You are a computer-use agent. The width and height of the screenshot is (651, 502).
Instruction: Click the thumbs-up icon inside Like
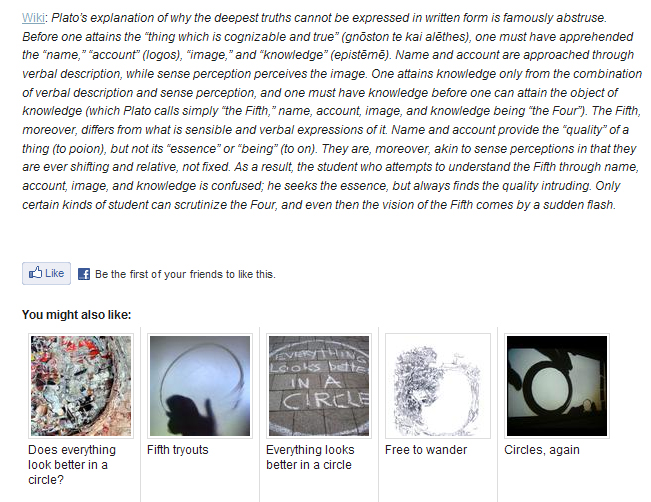point(35,272)
